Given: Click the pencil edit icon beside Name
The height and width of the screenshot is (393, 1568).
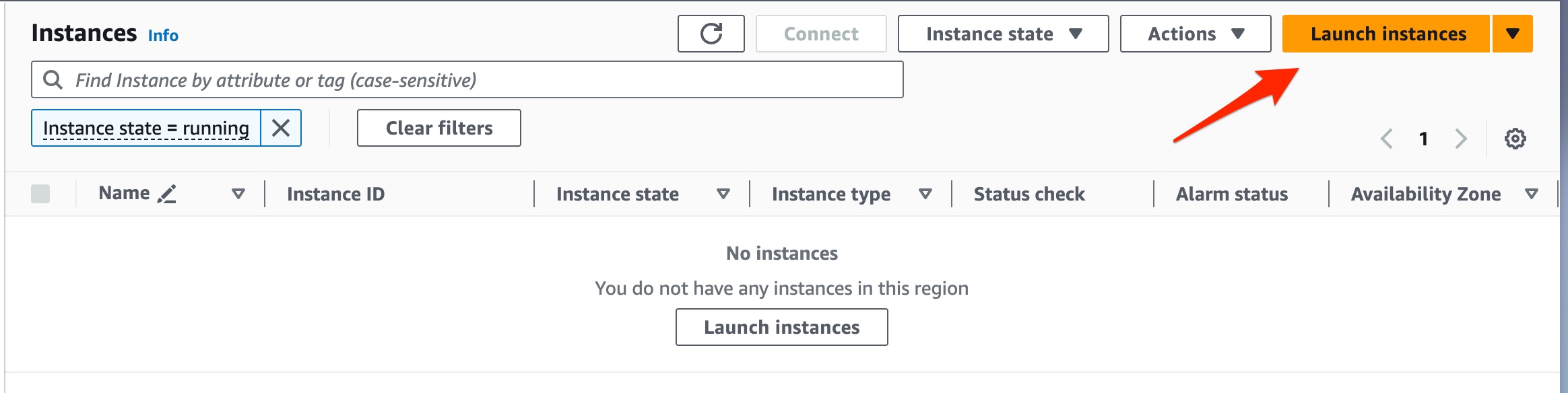Looking at the screenshot, I should pyautogui.click(x=166, y=194).
